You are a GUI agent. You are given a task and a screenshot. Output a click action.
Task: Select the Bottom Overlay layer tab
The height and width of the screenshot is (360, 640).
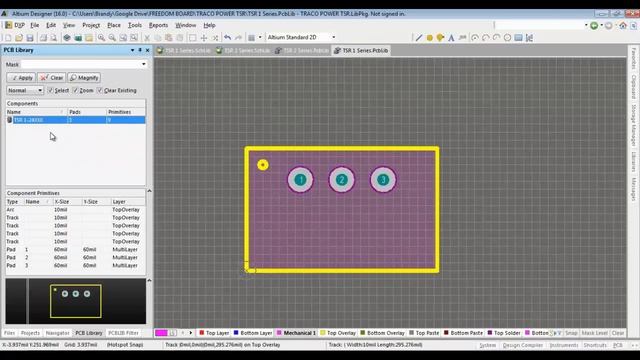[x=382, y=333]
